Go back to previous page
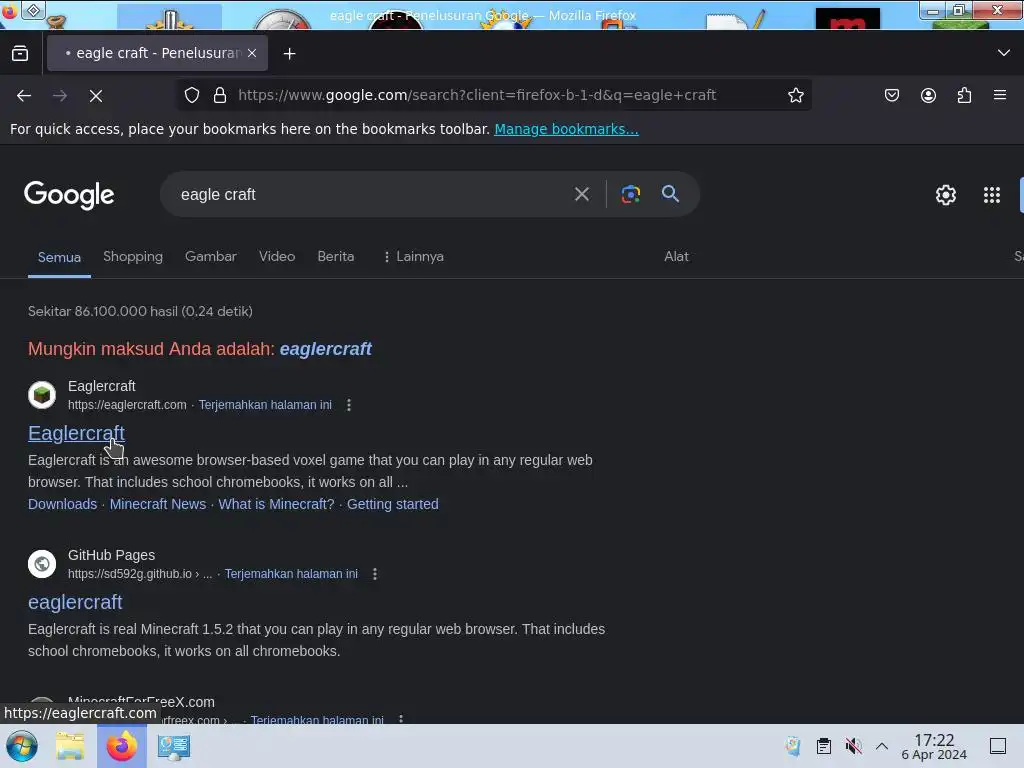 click(x=24, y=96)
